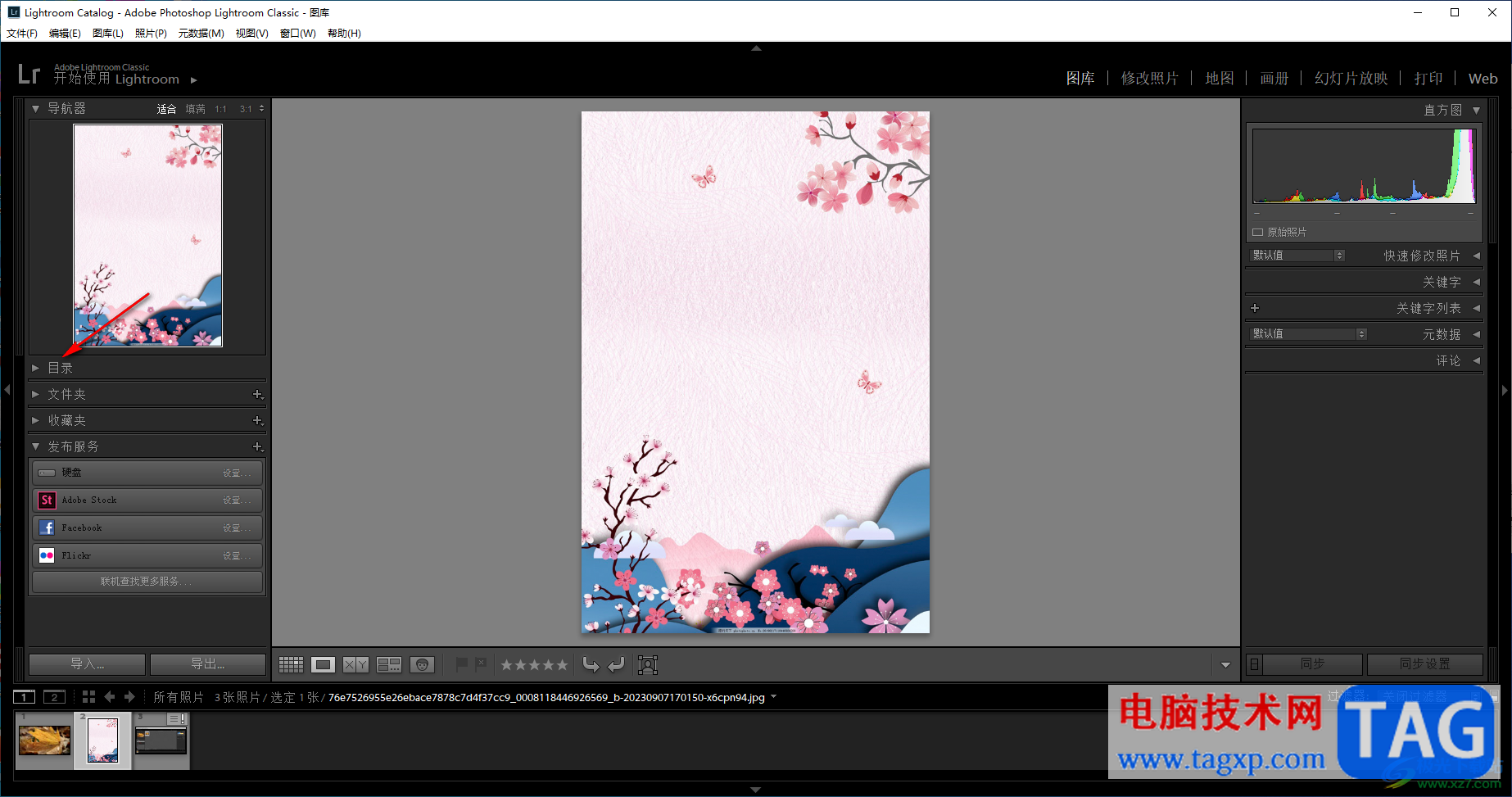Expand the 评论 panel

tap(1477, 360)
